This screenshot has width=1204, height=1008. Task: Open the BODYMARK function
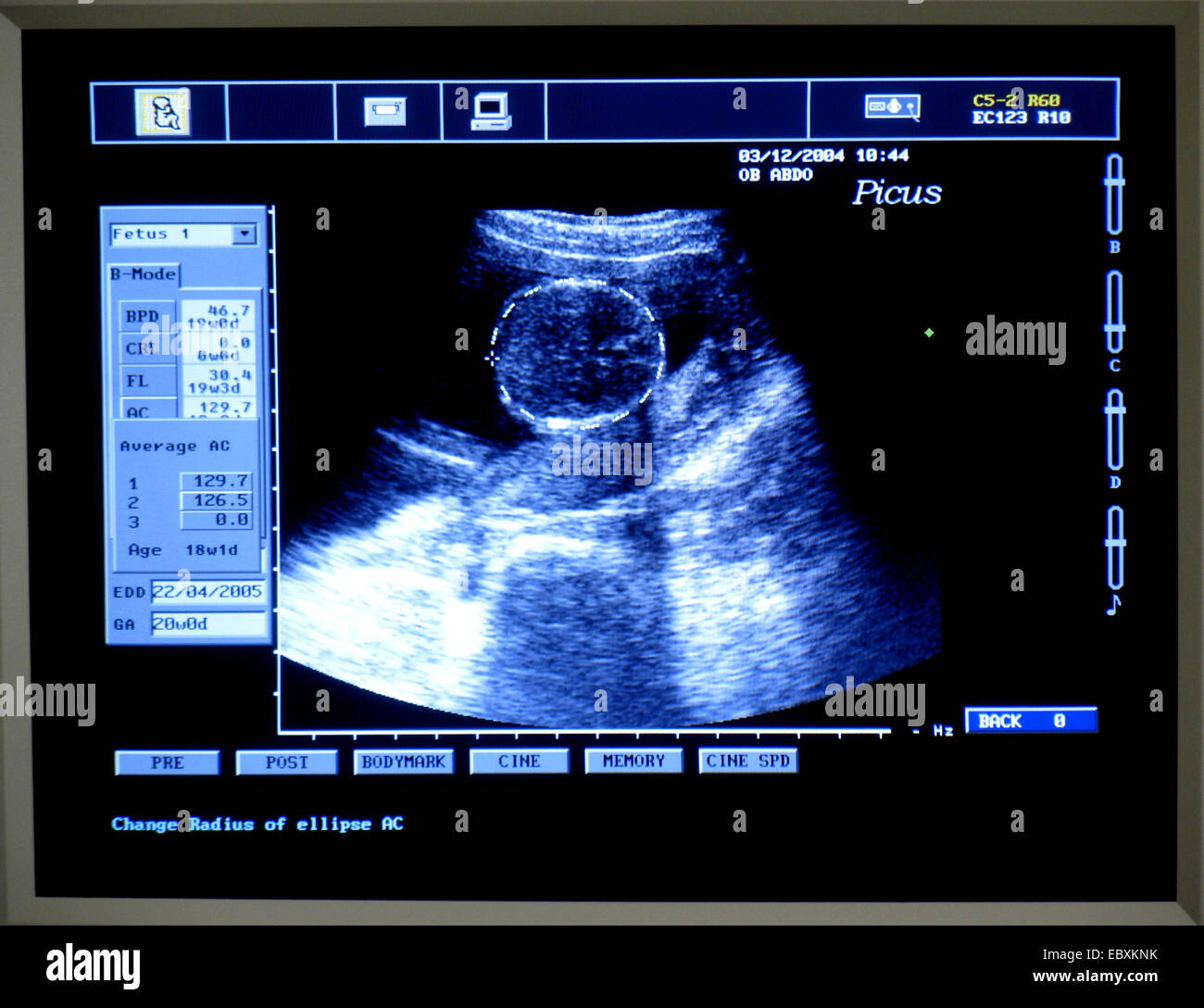(x=403, y=762)
